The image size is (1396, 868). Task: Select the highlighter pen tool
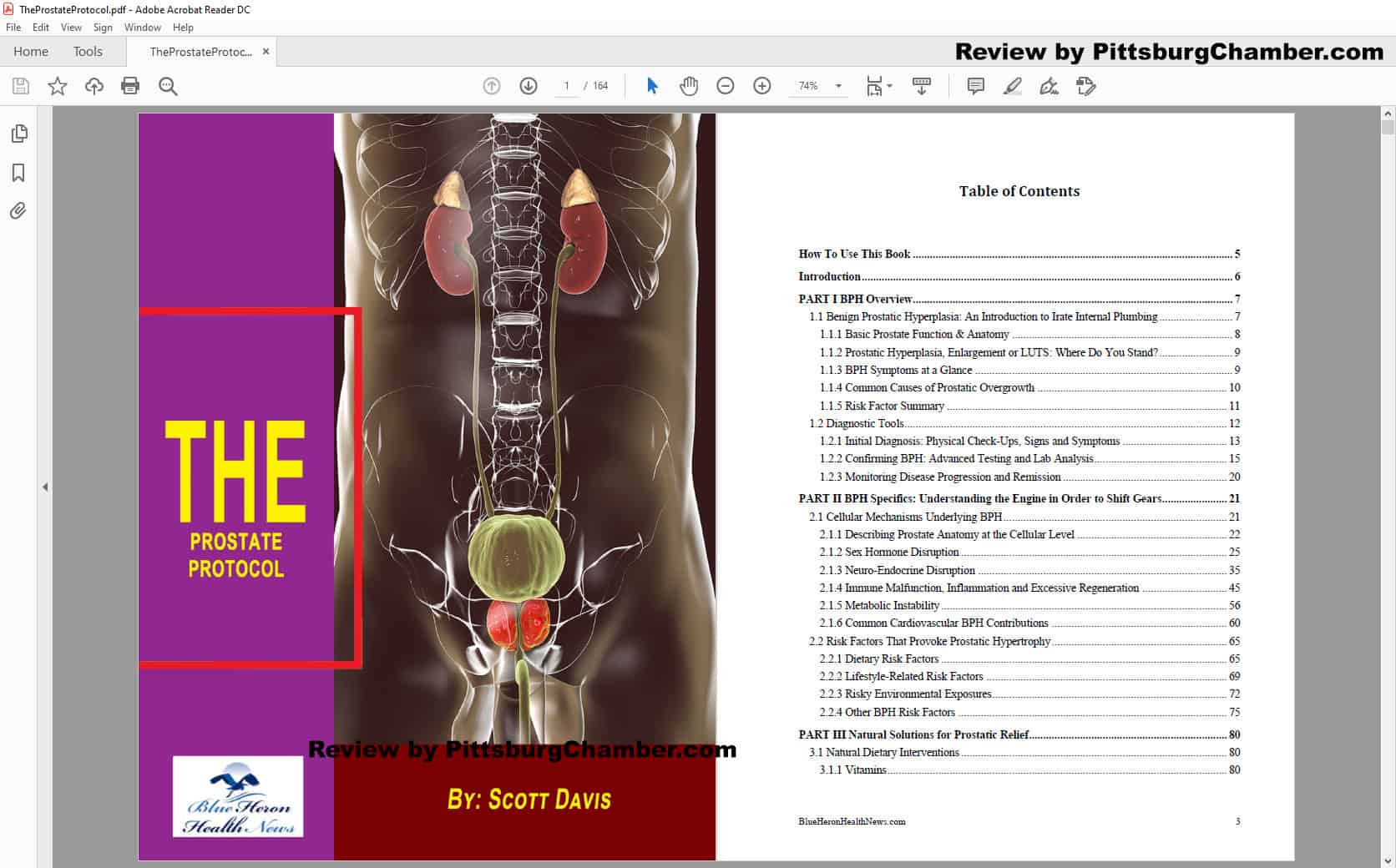pyautogui.click(x=1012, y=86)
